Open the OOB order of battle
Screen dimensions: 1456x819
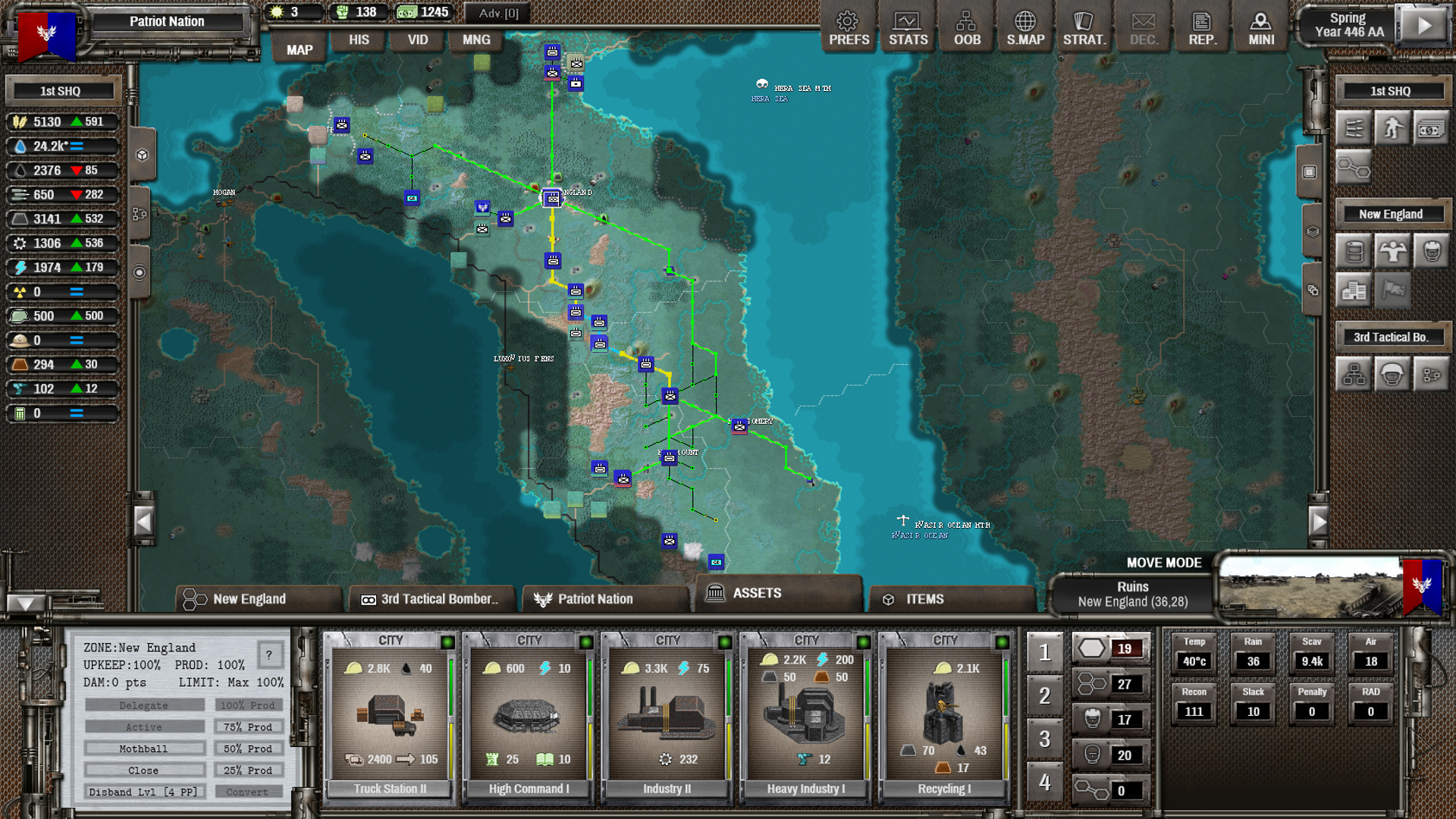tap(967, 29)
